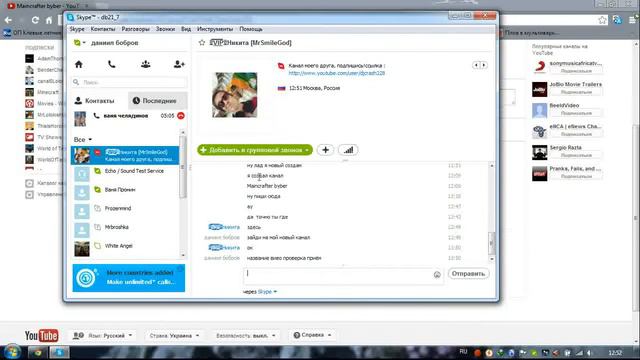Screen dimensions: 640x360
Task: Reload the browser page
Action: click(35, 20)
